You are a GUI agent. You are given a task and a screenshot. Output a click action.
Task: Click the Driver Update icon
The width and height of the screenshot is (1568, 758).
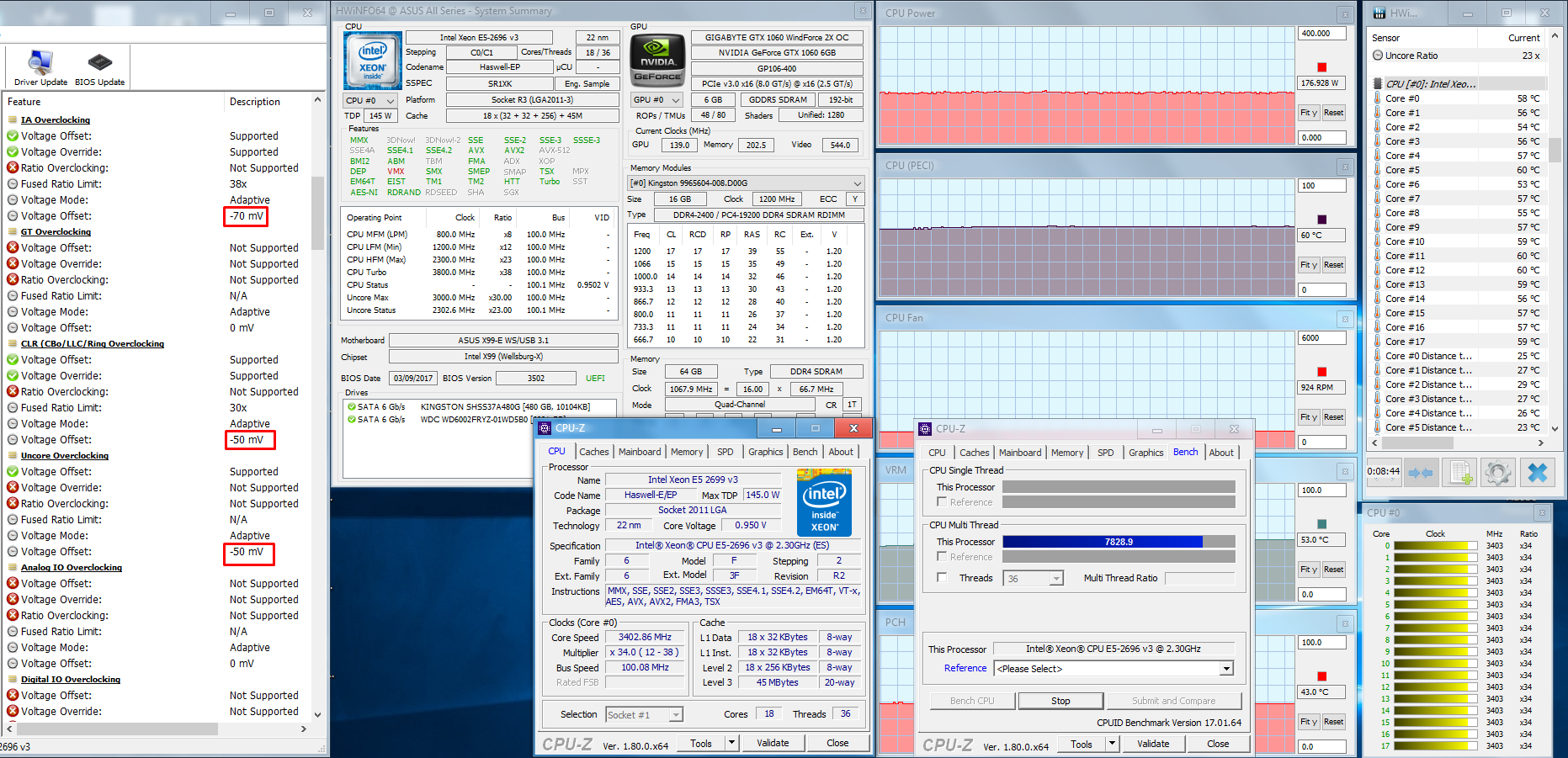point(40,64)
